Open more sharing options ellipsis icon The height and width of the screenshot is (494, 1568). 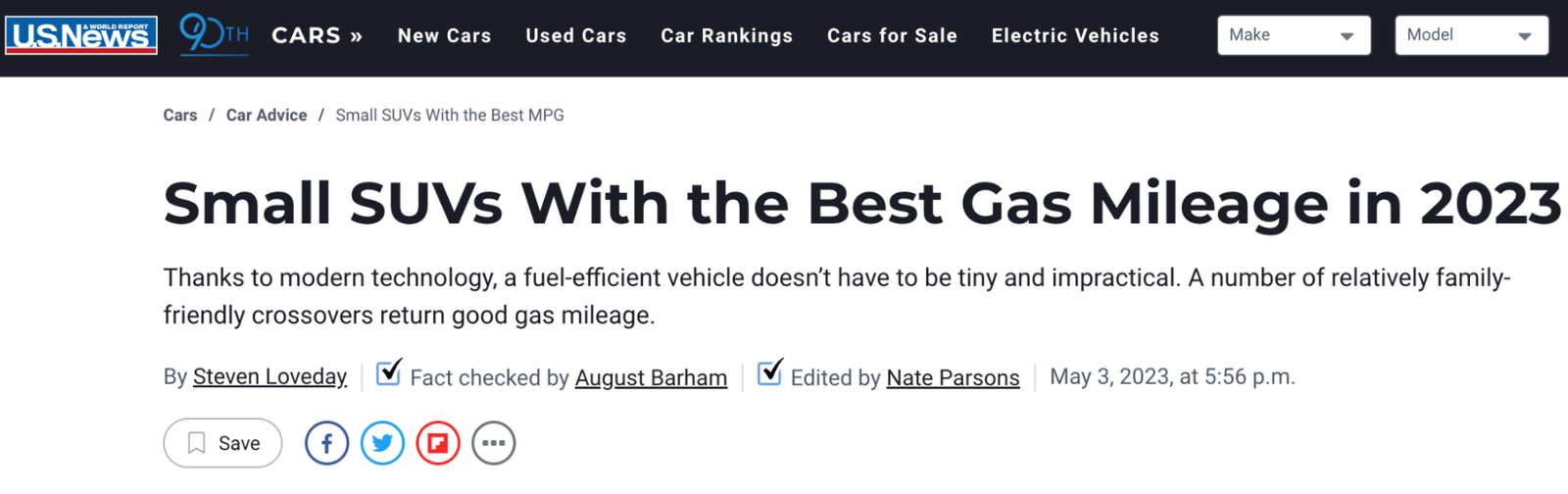[x=494, y=444]
